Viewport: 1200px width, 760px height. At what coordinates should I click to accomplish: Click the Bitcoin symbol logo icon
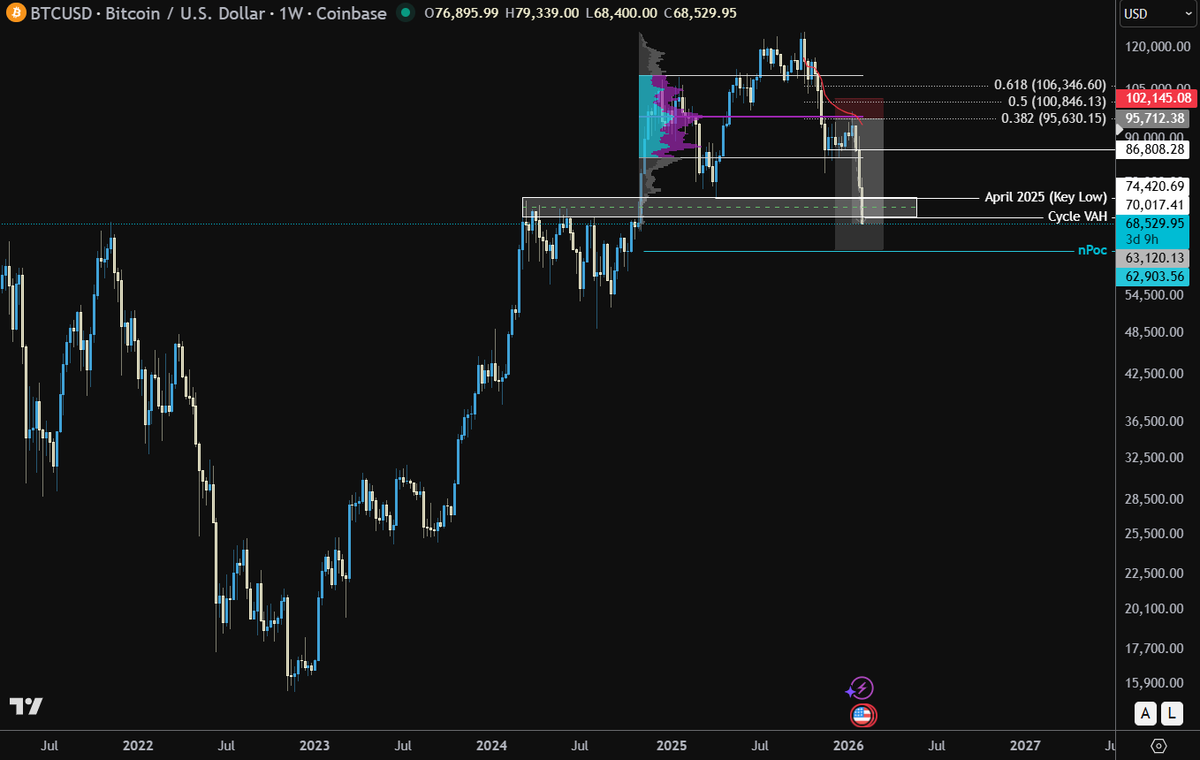(15, 14)
